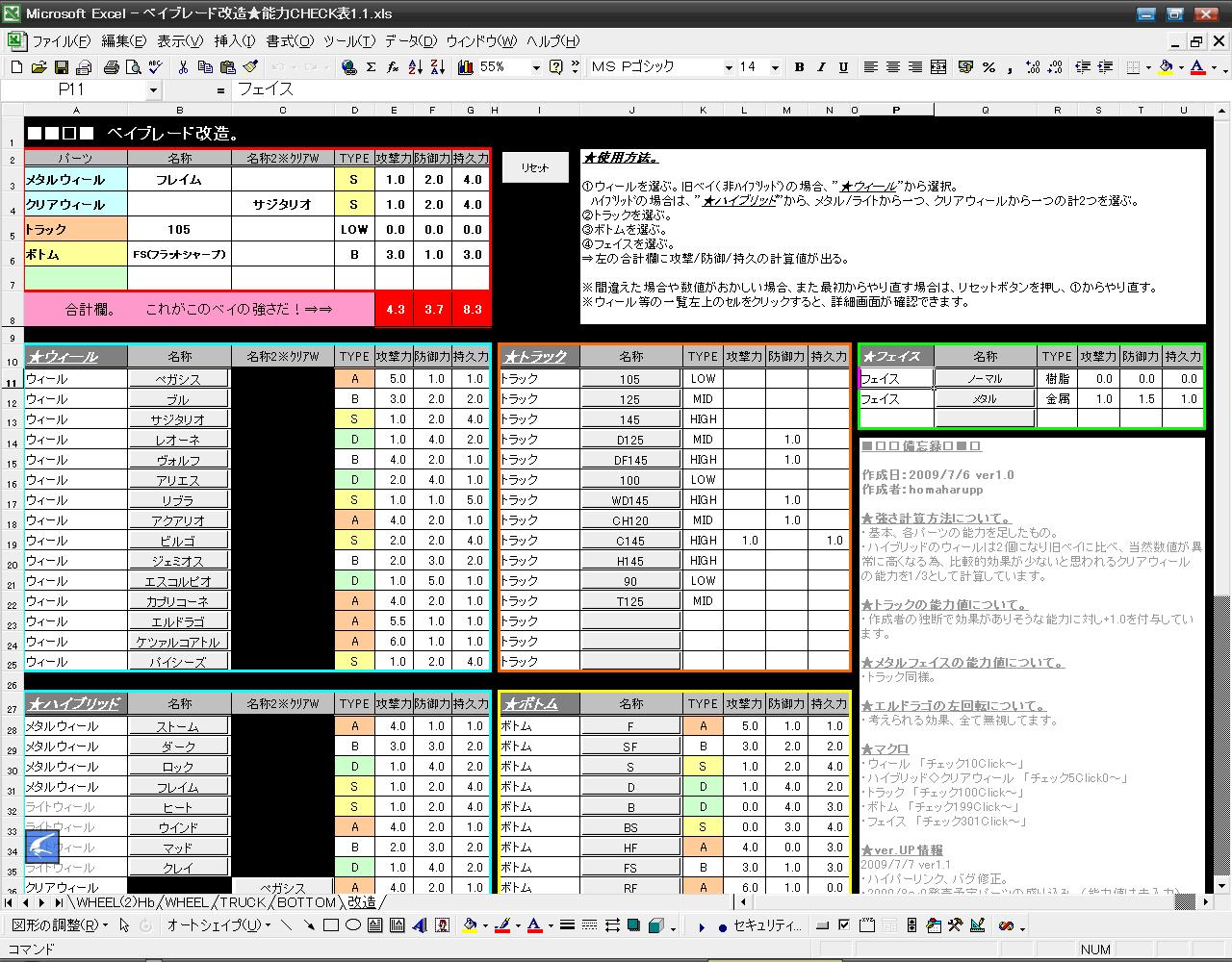1232x962 pixels.
Task: Sort descending Z to A
Action: pyautogui.click(x=438, y=67)
